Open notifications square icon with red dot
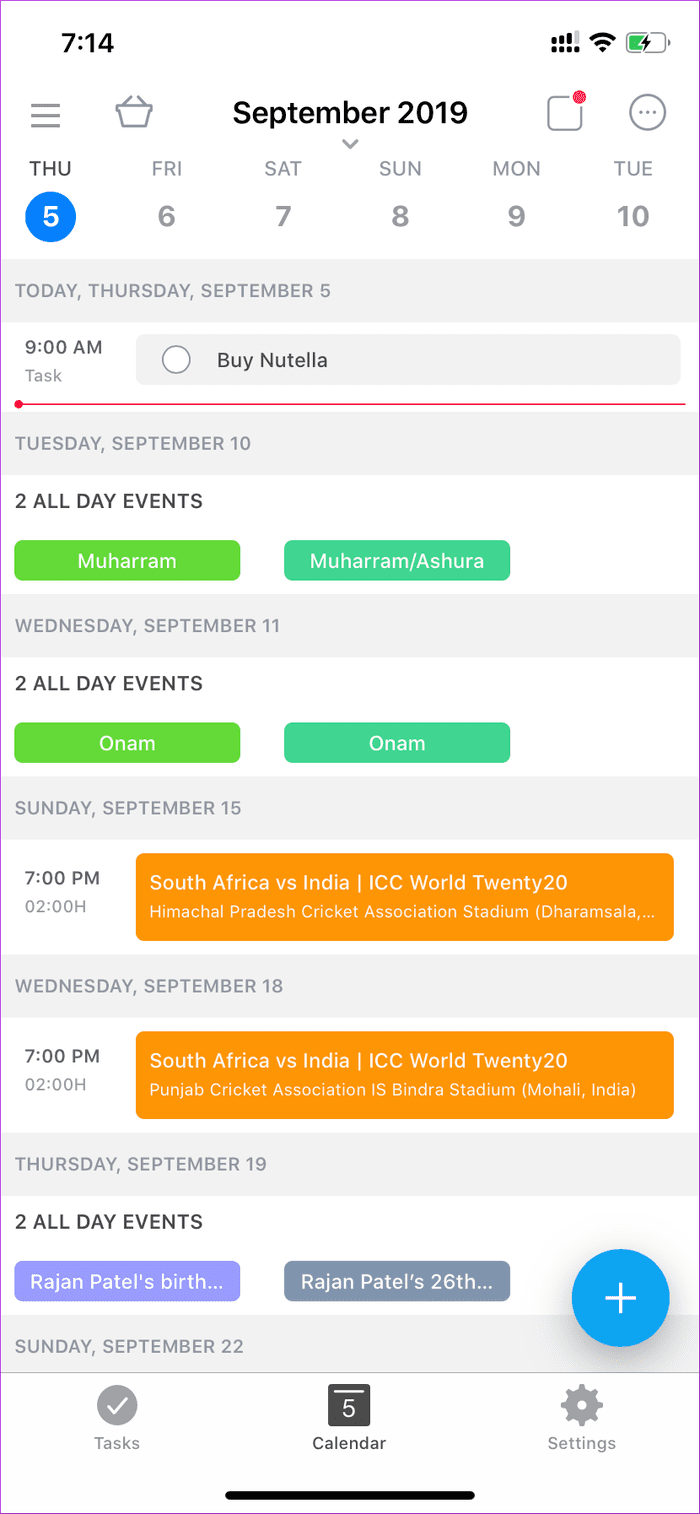 (566, 112)
